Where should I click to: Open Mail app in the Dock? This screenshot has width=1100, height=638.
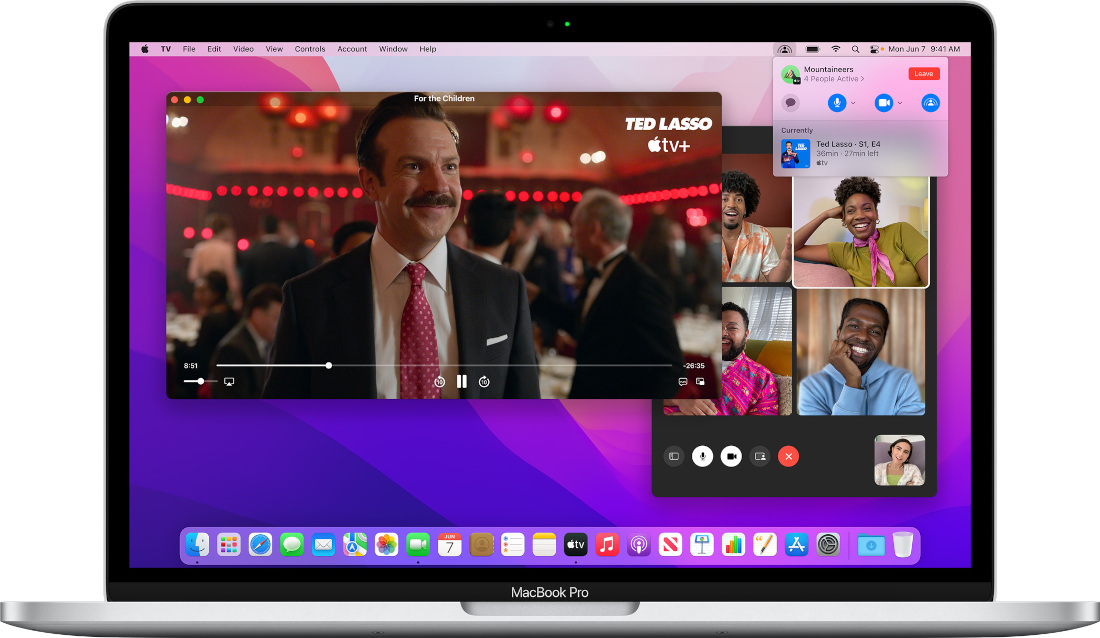point(323,545)
